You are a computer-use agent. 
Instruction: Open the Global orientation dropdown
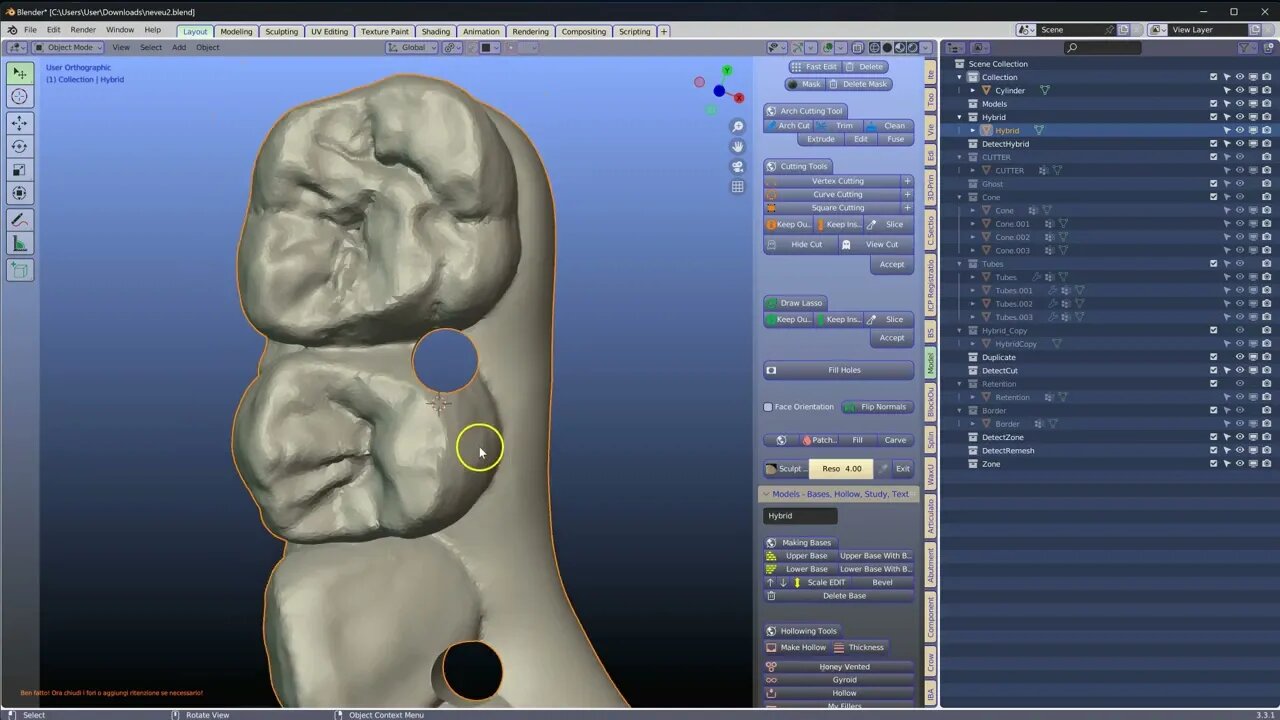pos(413,47)
